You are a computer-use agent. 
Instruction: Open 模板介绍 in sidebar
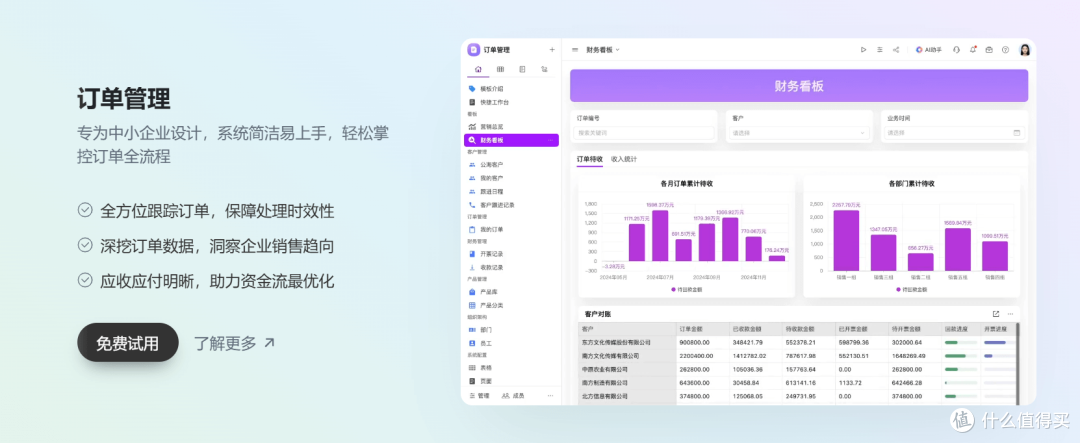pos(511,89)
